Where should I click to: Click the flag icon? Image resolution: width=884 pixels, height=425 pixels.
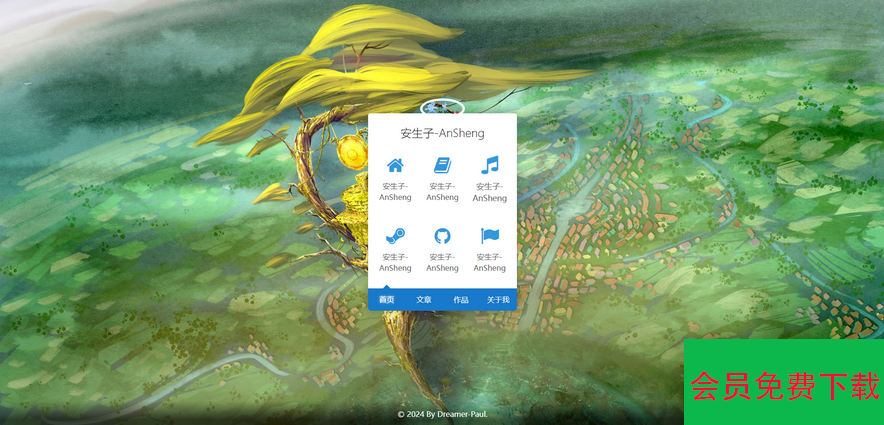pyautogui.click(x=489, y=236)
